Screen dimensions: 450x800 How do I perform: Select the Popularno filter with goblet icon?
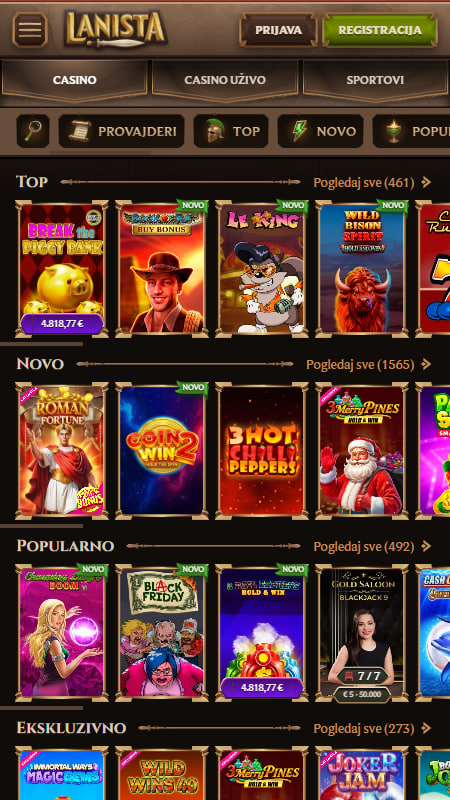[411, 131]
